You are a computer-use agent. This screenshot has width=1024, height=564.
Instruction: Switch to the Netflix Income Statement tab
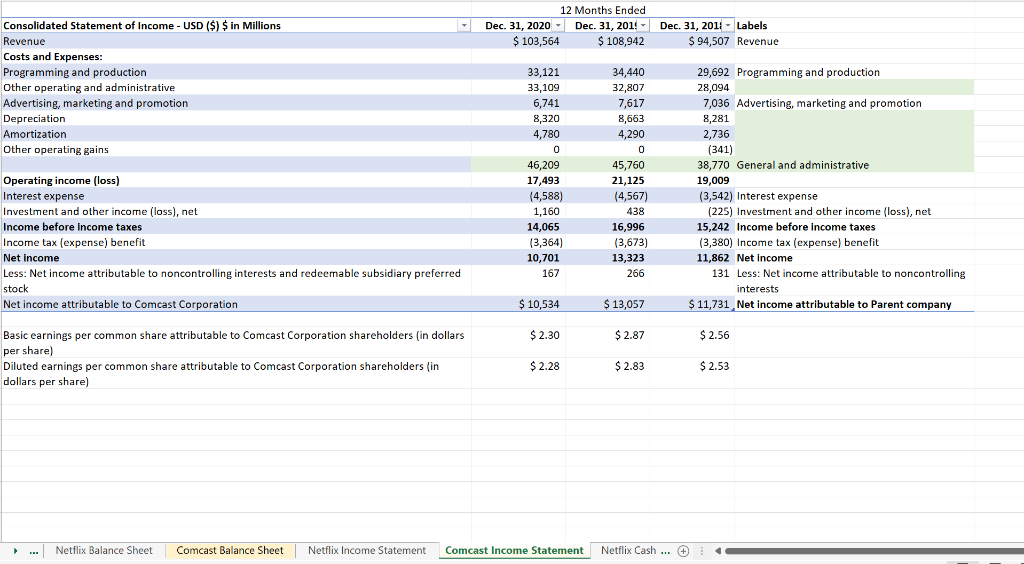[x=366, y=550]
